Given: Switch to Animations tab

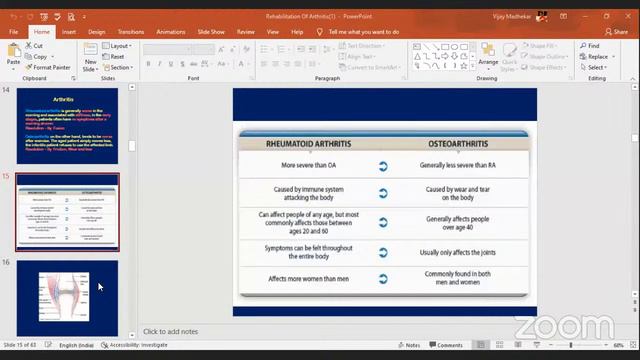Looking at the screenshot, I should tap(171, 32).
